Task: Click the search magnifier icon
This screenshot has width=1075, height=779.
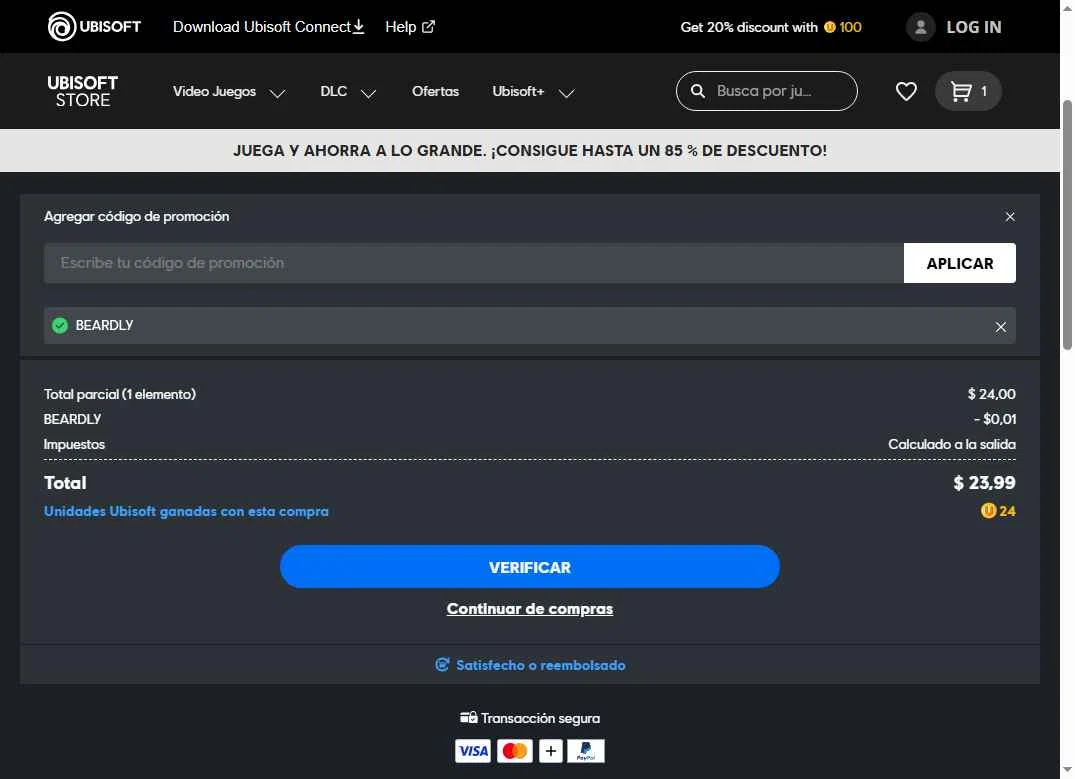Action: pos(697,91)
